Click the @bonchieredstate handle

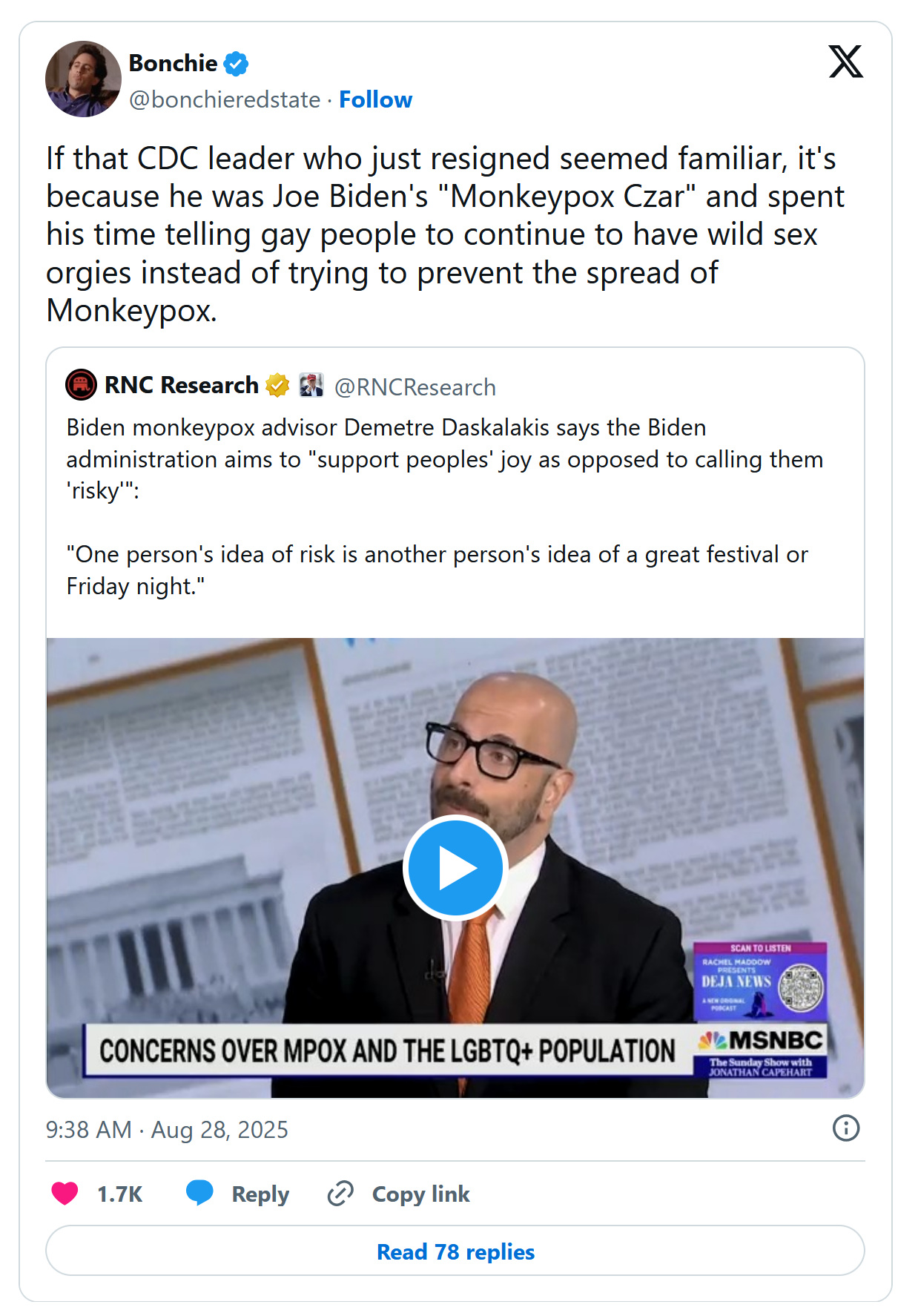click(224, 99)
